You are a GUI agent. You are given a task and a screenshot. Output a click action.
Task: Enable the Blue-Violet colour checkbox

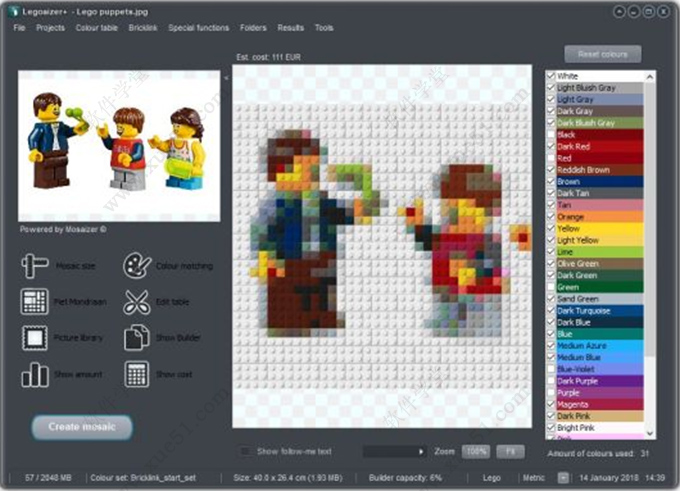[x=551, y=369]
